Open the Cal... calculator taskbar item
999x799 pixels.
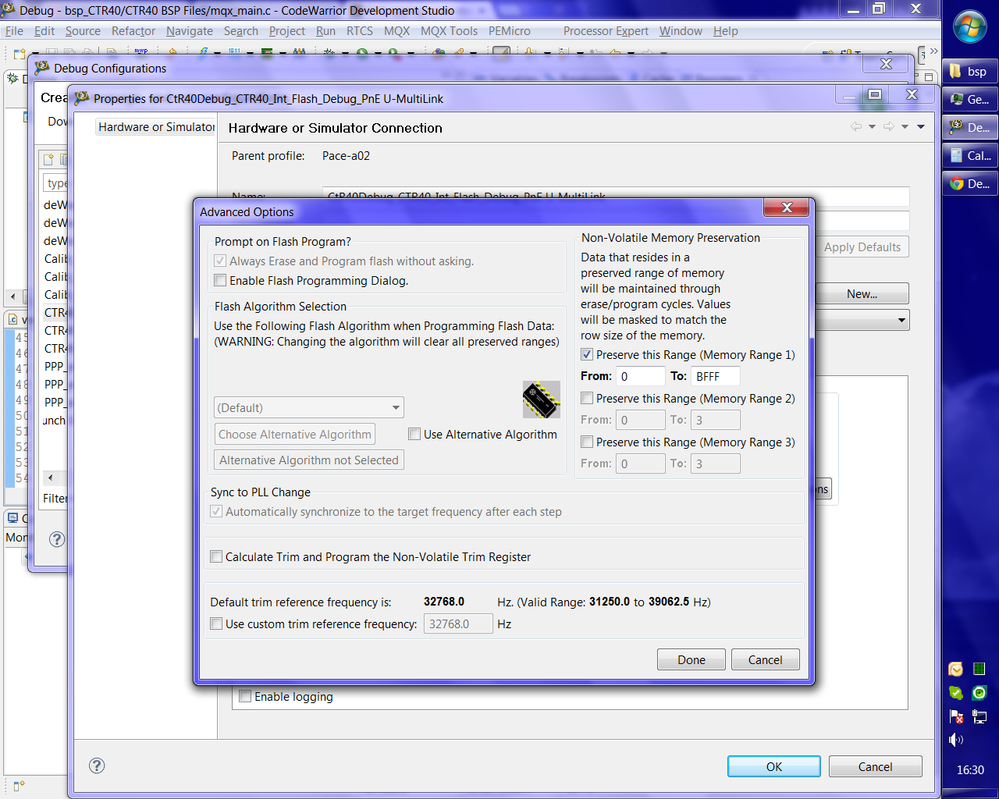[x=970, y=155]
